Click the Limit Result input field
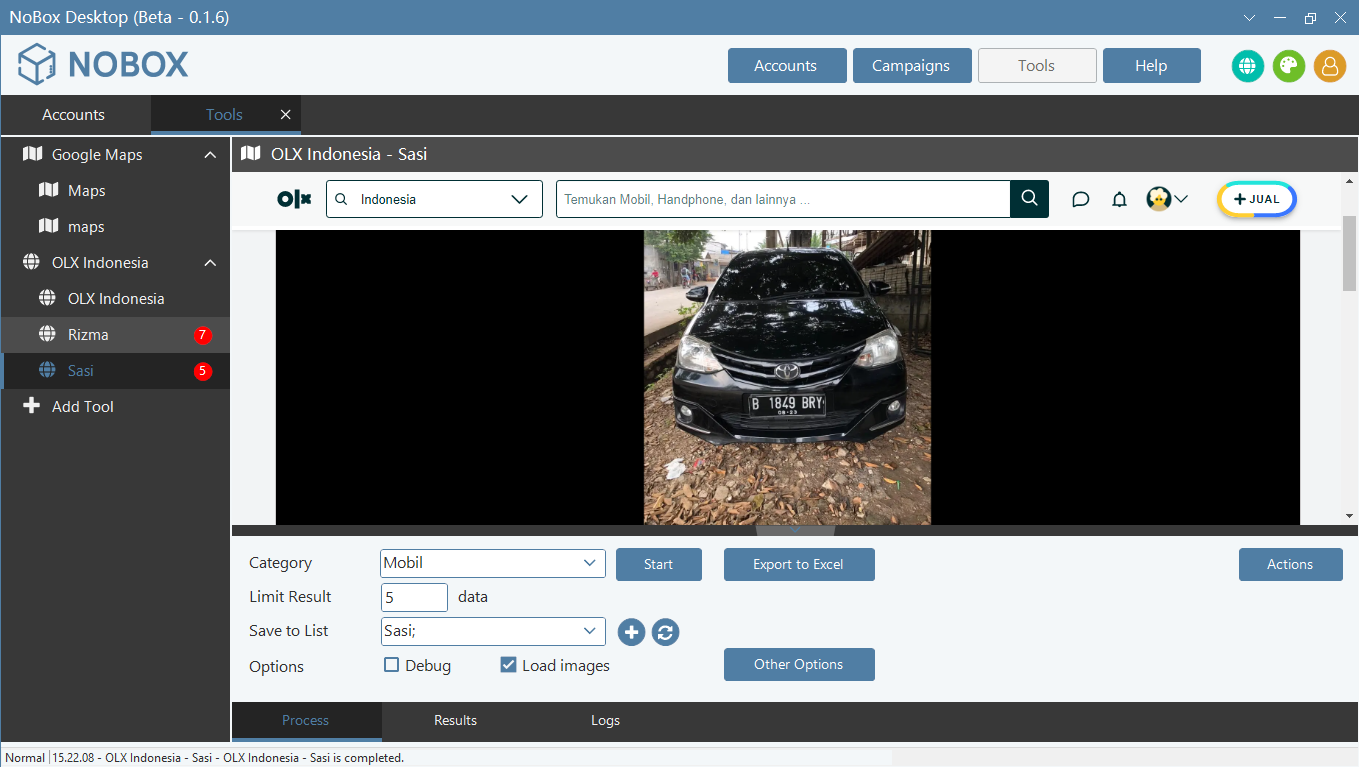 point(414,597)
